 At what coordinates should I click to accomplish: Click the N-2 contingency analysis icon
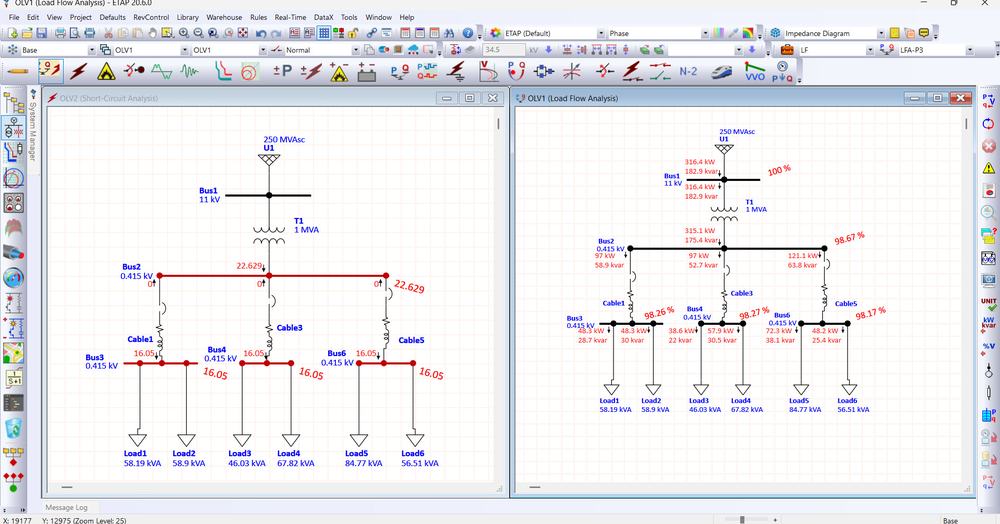[x=688, y=71]
